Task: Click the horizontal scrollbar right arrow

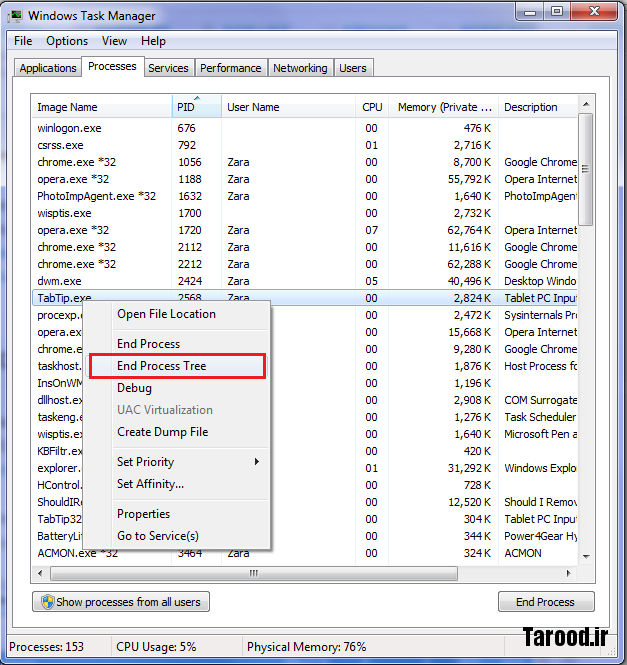Action: pos(568,573)
